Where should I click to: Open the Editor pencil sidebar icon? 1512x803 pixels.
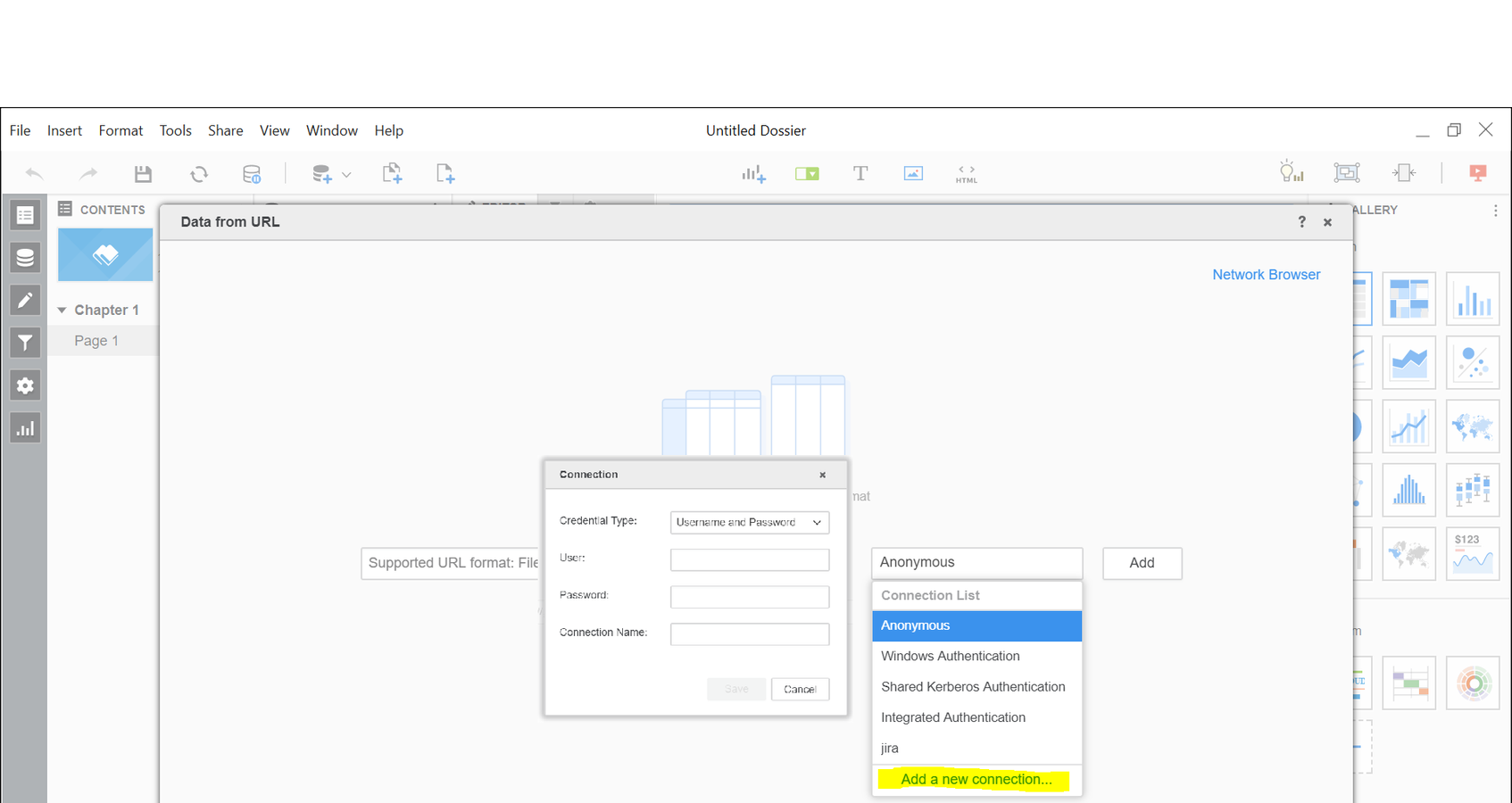point(25,301)
